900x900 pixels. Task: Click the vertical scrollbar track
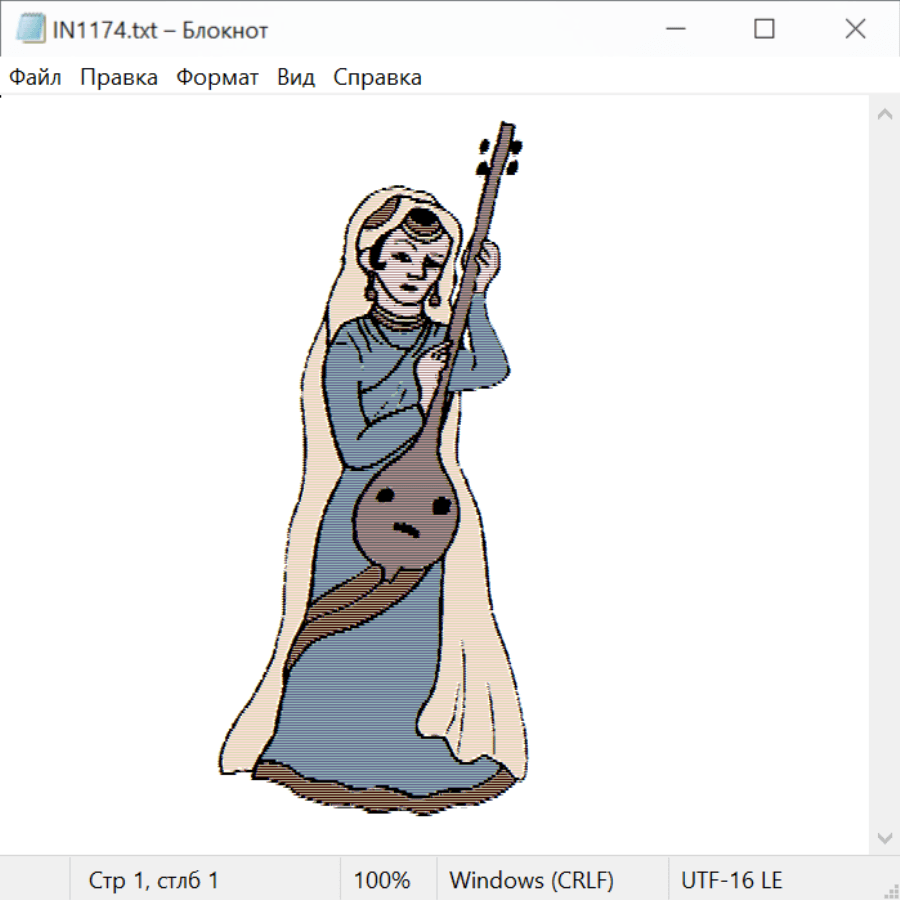click(884, 475)
